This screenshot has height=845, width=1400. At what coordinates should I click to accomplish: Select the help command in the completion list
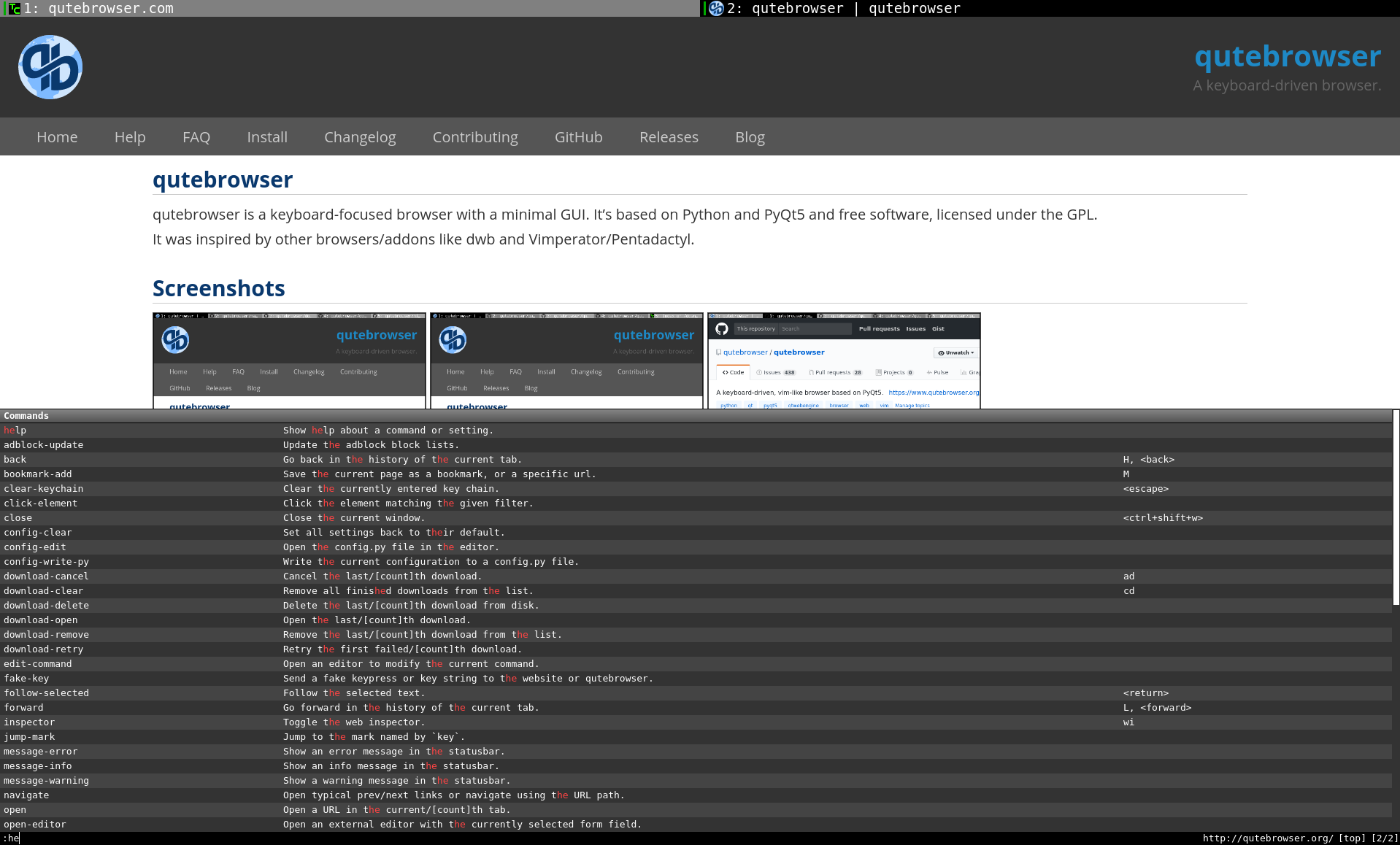pyautogui.click(x=15, y=431)
